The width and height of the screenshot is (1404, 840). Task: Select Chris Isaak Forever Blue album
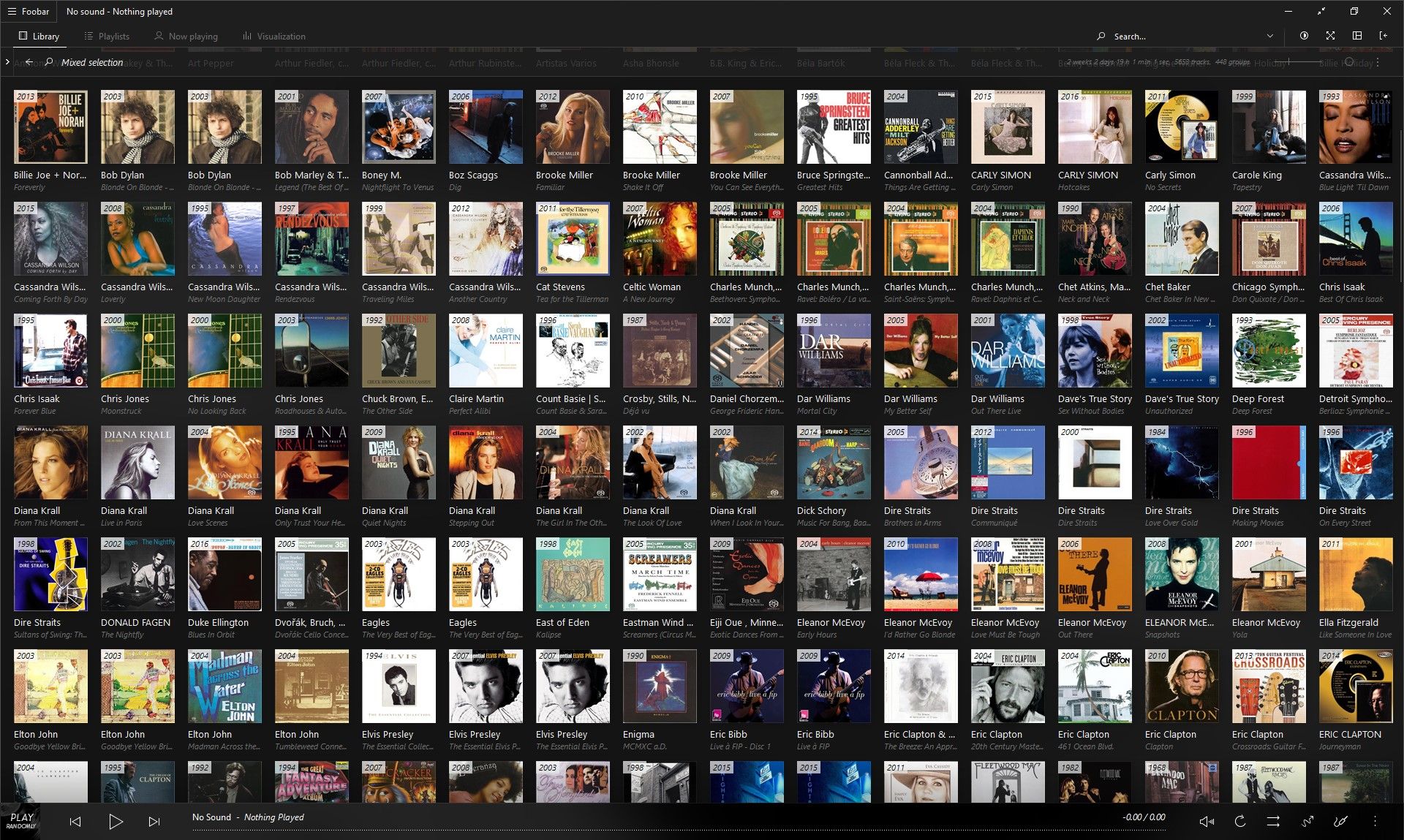50,350
